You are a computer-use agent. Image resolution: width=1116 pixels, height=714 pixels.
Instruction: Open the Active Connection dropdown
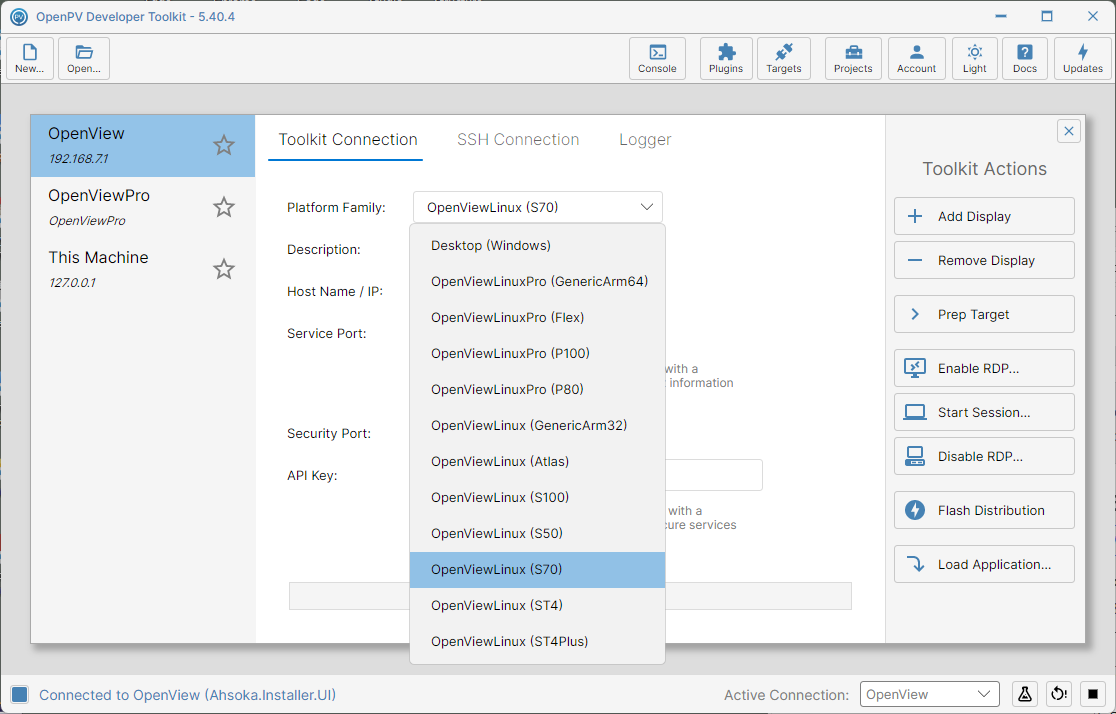click(929, 694)
